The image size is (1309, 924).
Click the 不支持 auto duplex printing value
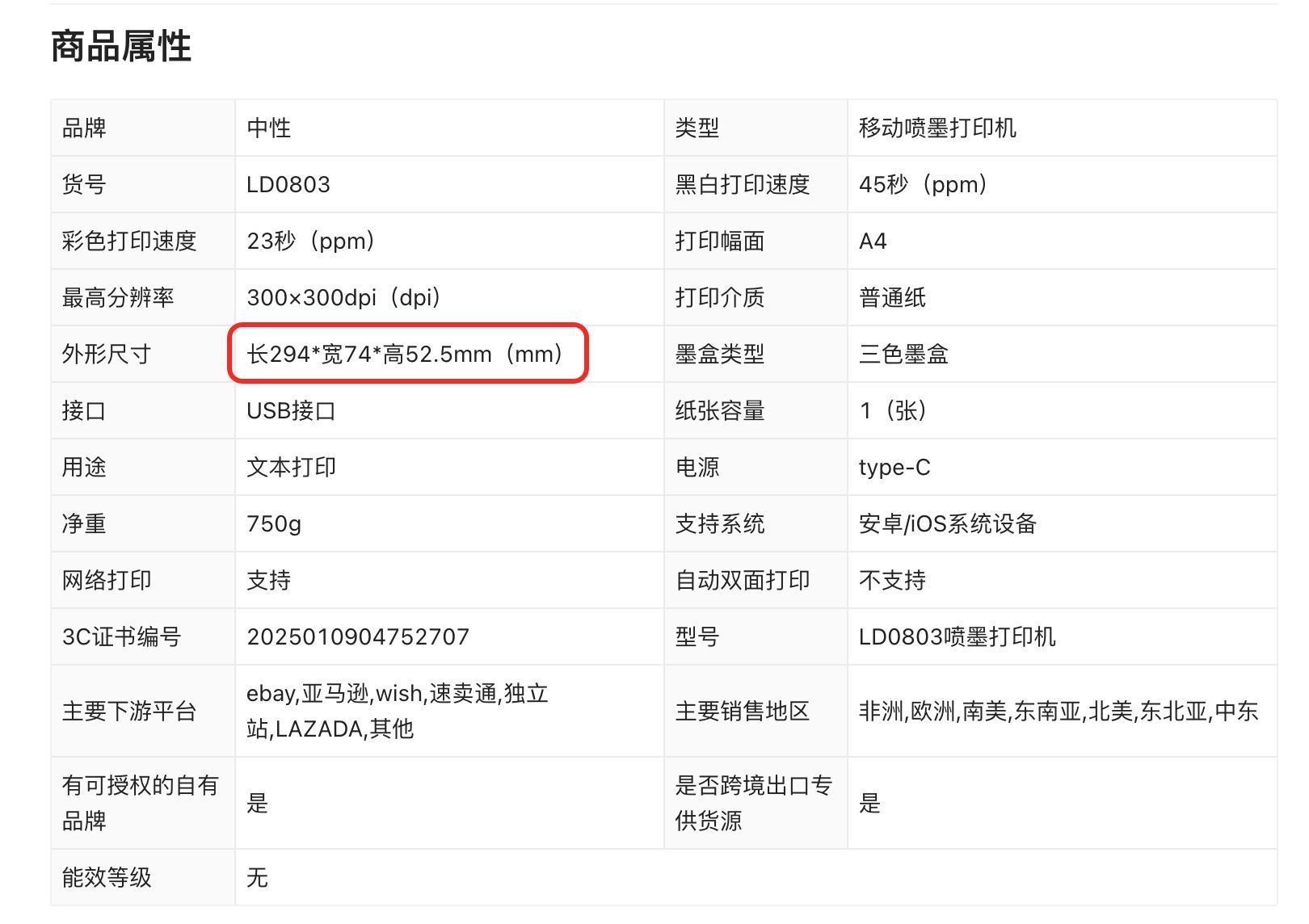click(892, 581)
